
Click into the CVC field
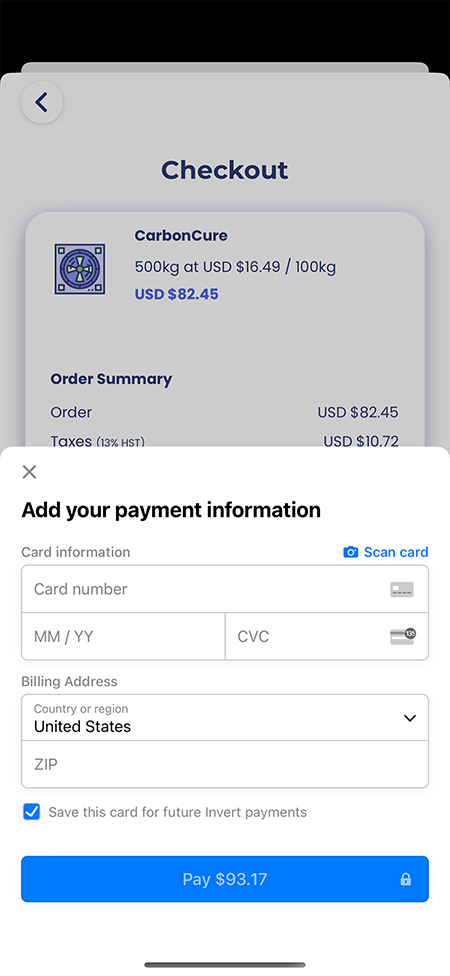(x=327, y=636)
